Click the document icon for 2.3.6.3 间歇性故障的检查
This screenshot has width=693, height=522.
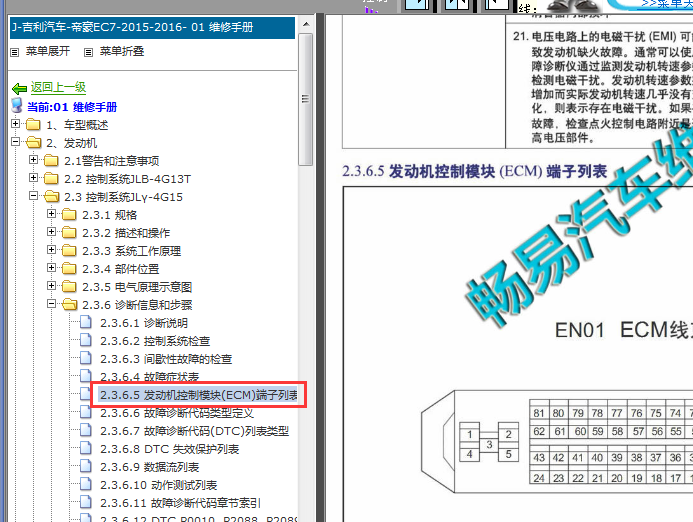coord(86,358)
